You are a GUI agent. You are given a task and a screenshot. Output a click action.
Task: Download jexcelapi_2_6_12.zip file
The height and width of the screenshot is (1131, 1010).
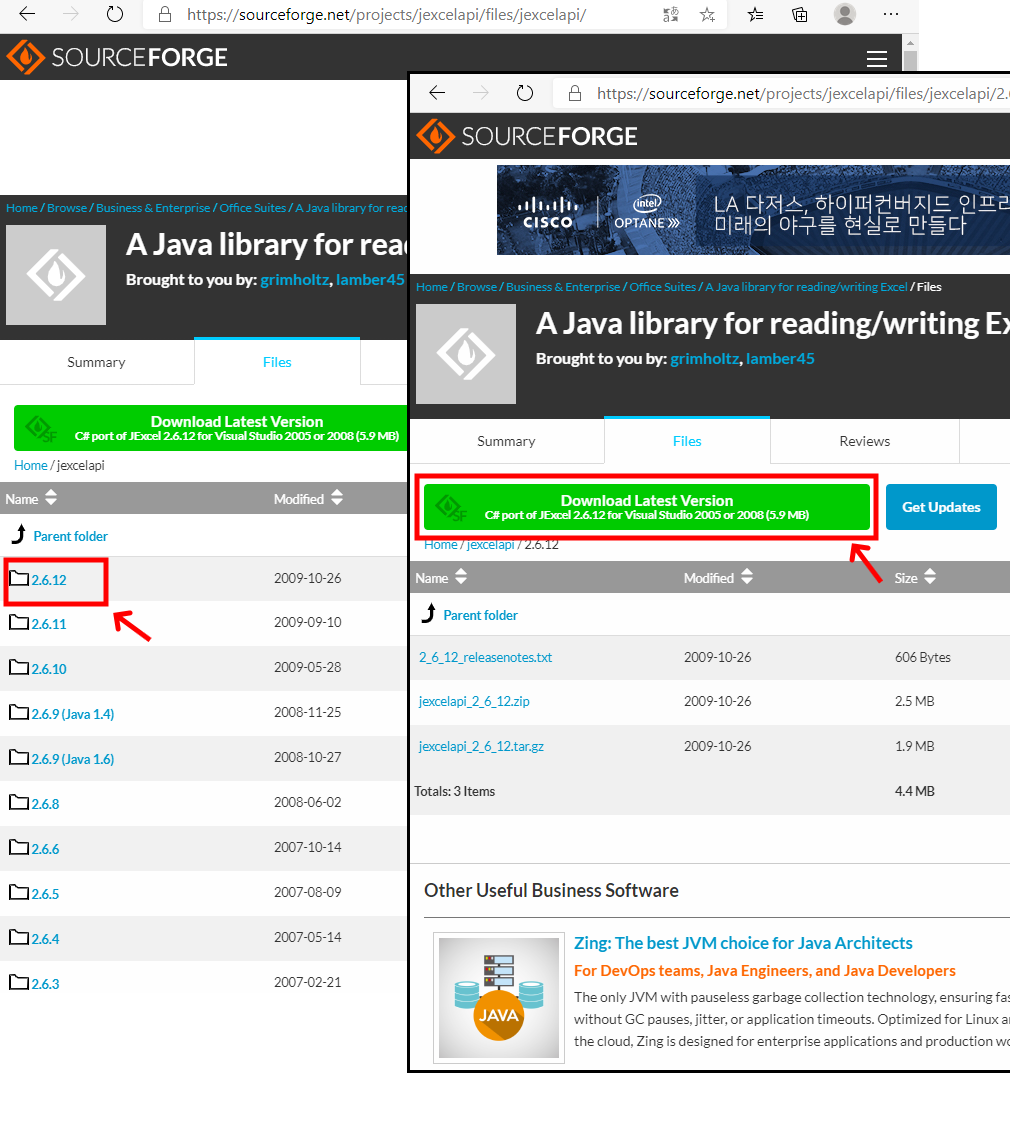(474, 701)
